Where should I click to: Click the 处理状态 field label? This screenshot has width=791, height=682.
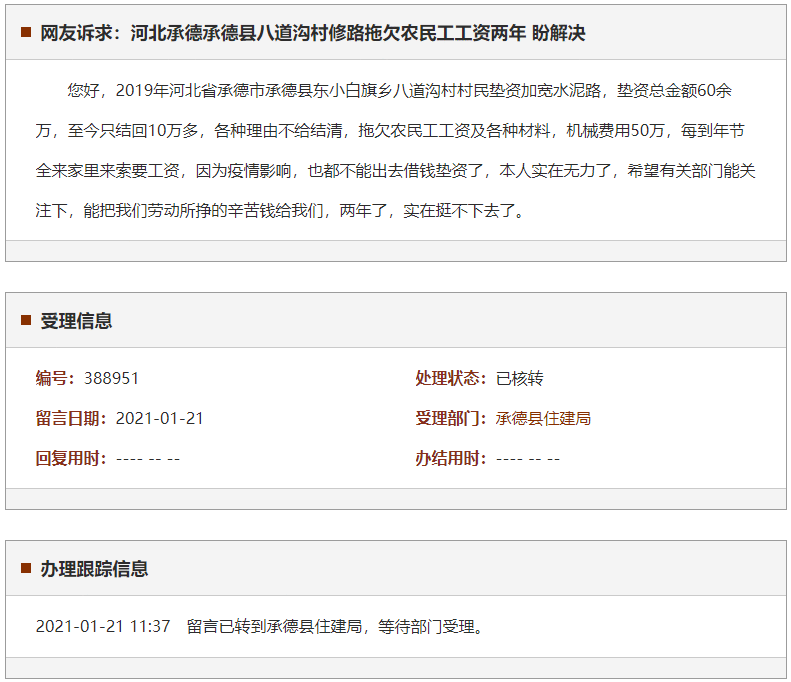(452, 378)
